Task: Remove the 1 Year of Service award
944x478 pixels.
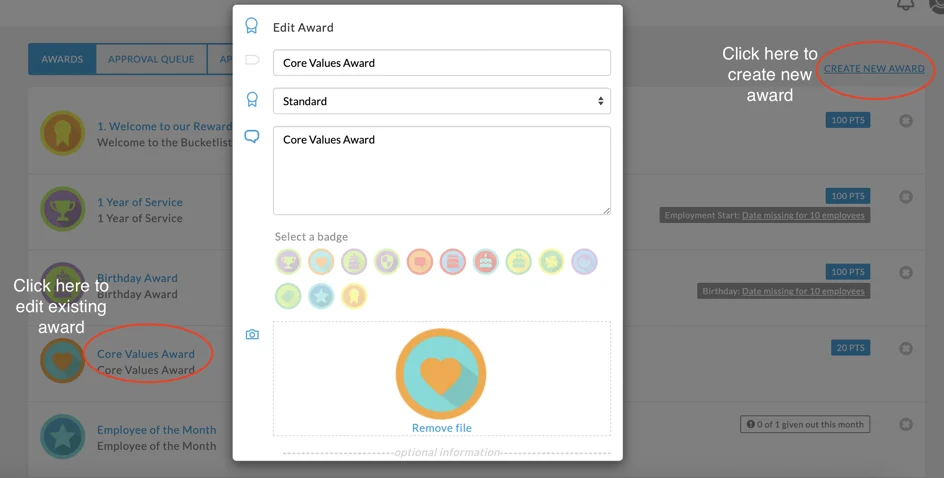Action: pos(906,197)
